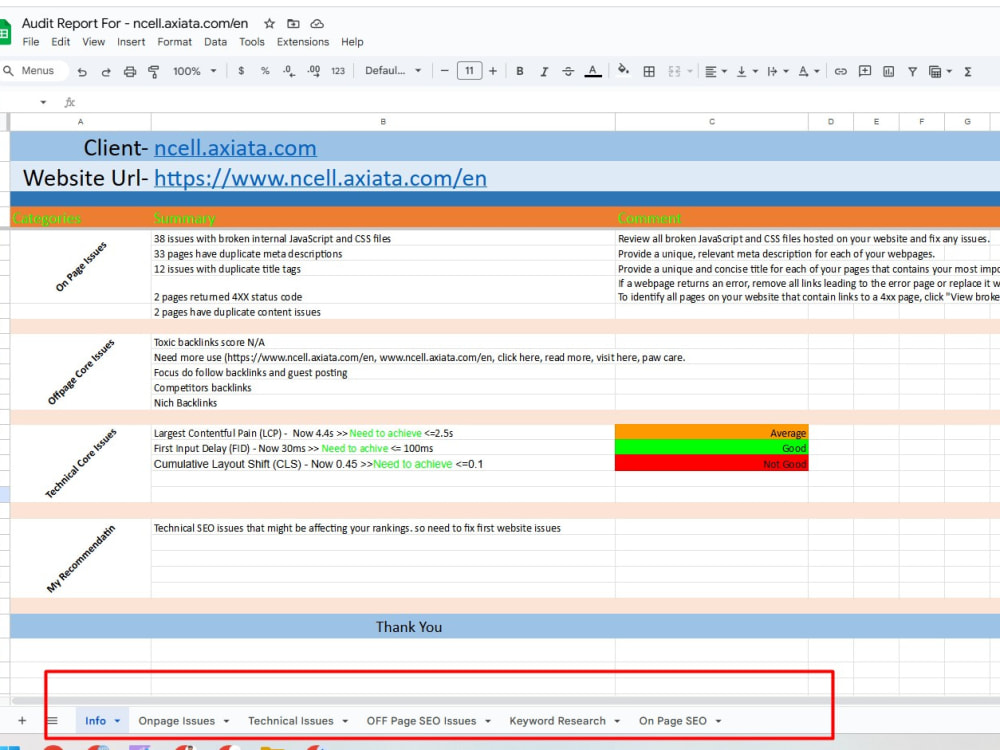
Task: Decrease decimal places icon
Action: [x=289, y=71]
